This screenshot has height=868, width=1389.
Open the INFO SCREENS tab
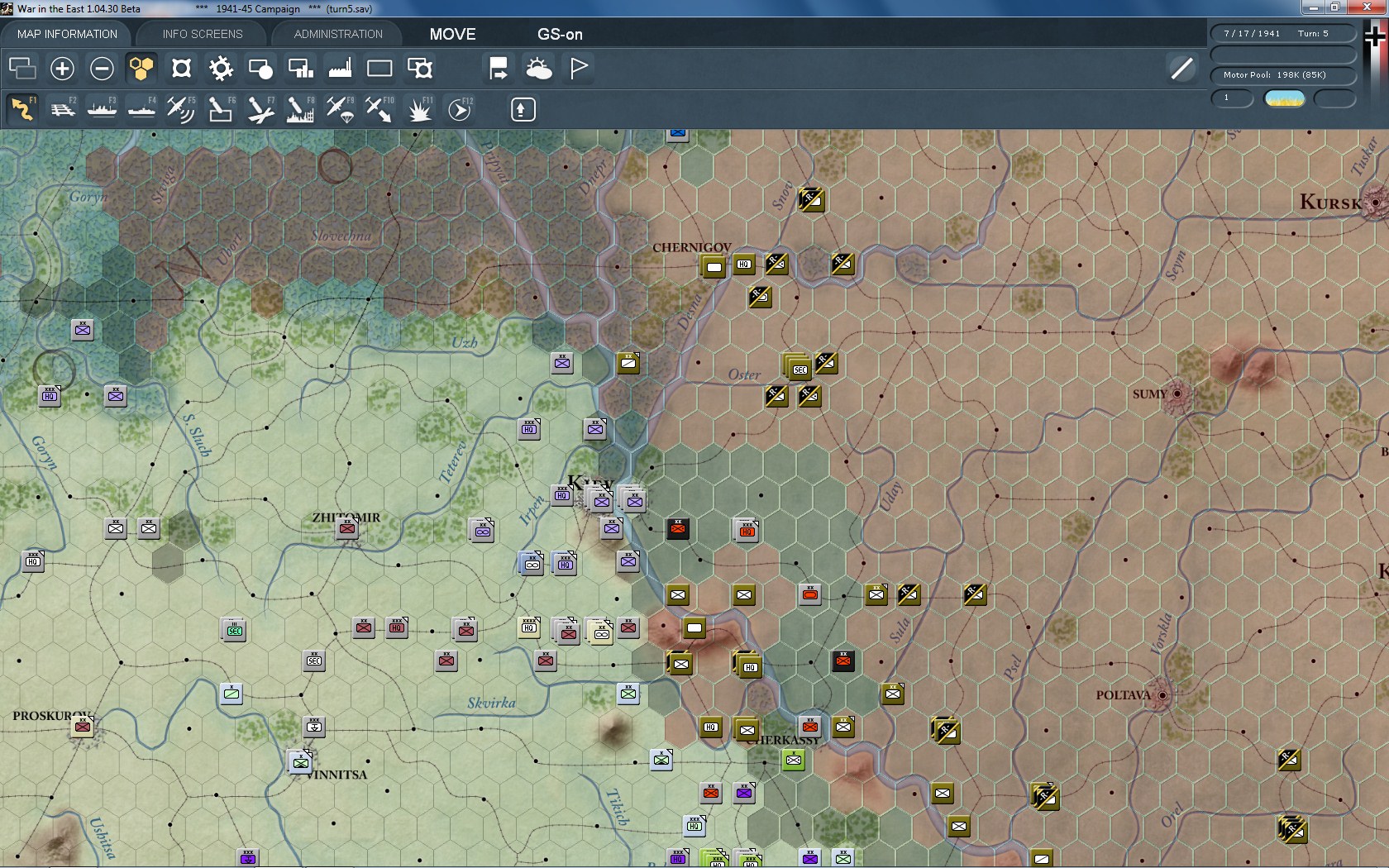click(203, 34)
